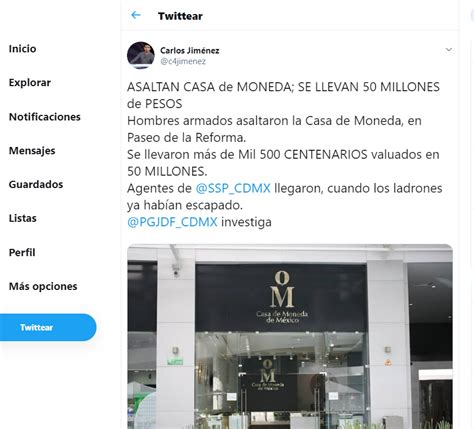The width and height of the screenshot is (474, 429).
Task: Open the @PGJDF_CDMX mention link
Action: (172, 222)
